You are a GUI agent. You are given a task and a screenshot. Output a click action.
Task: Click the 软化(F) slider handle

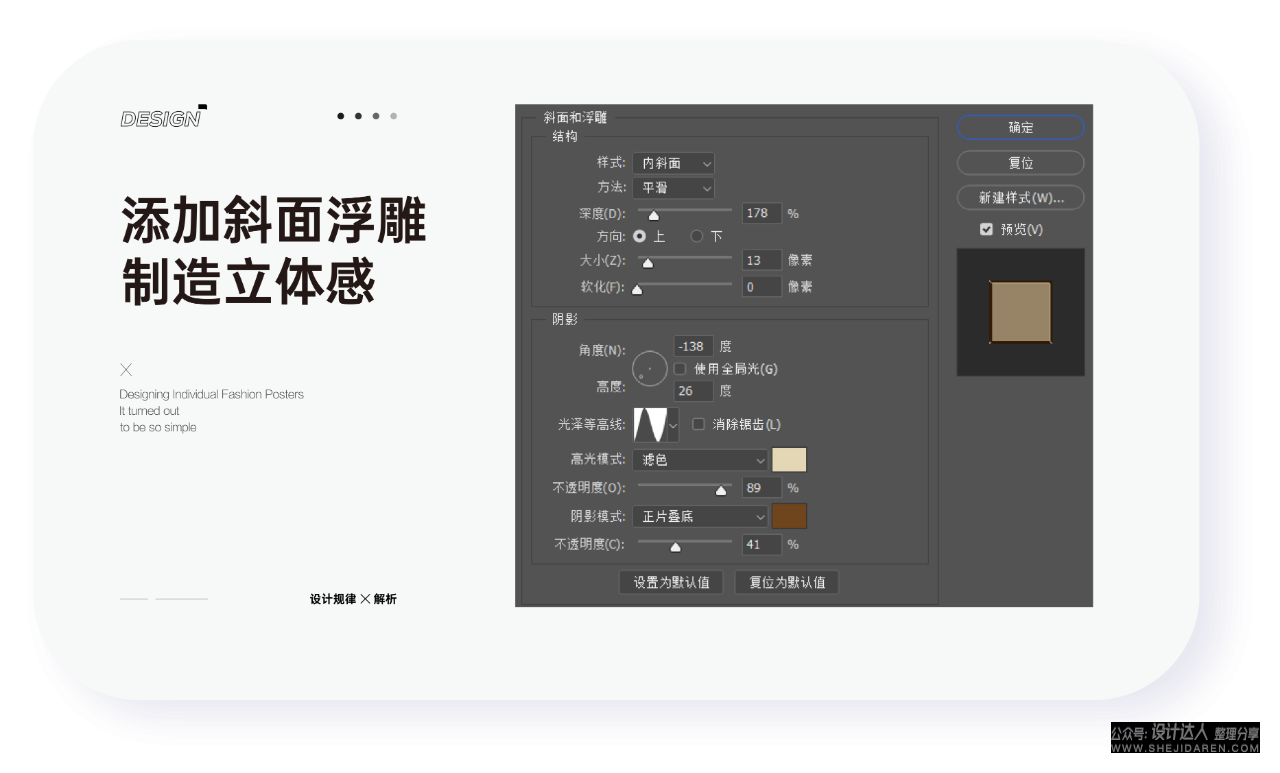coord(637,290)
